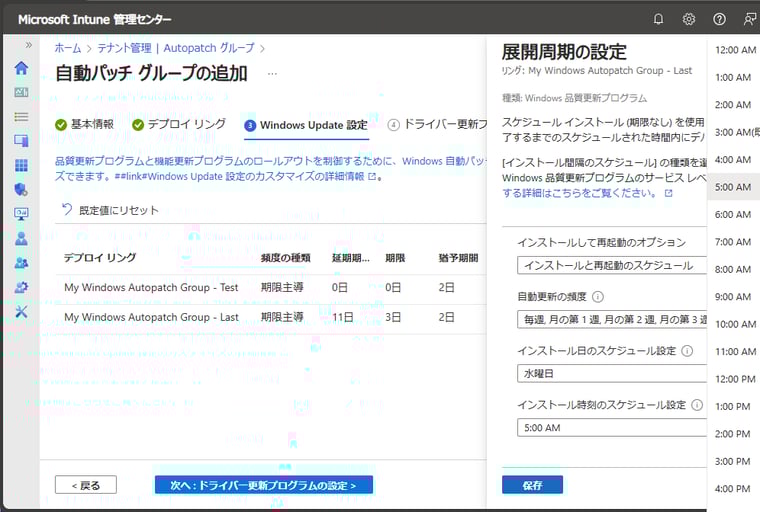Screen dimensions: 760x512
Task: Choose 1:00 AM from time list
Action: [x=734, y=78]
